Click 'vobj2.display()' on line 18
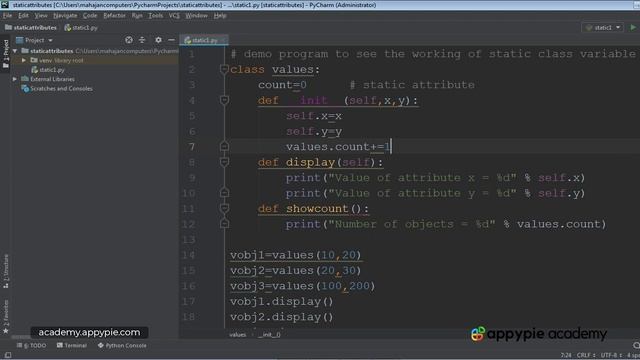640x360 pixels. [x=282, y=317]
